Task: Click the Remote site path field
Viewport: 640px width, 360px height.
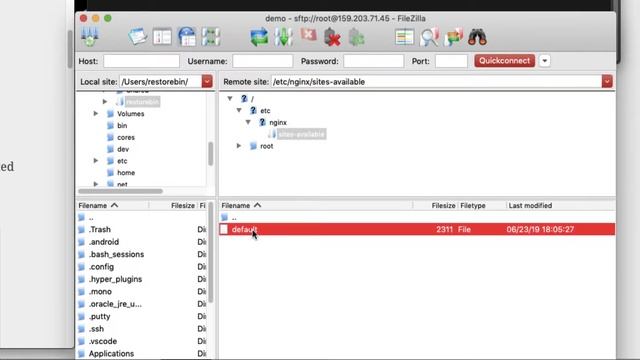Action: tap(437, 82)
